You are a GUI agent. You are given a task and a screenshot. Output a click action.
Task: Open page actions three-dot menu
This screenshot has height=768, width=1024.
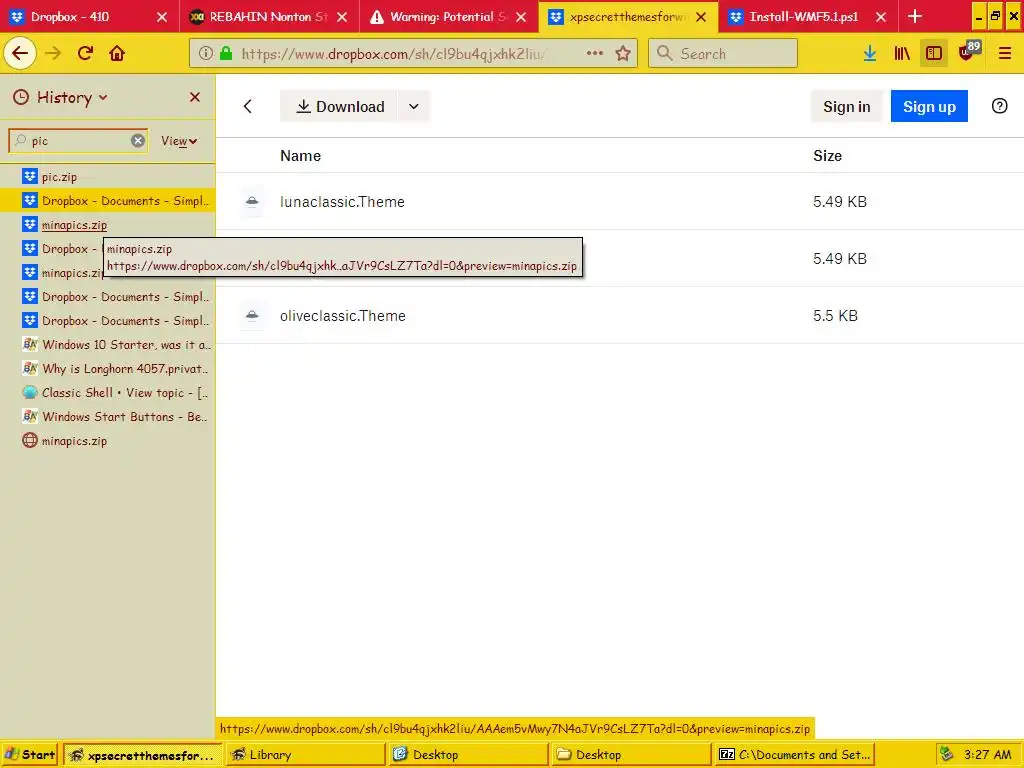(x=594, y=53)
